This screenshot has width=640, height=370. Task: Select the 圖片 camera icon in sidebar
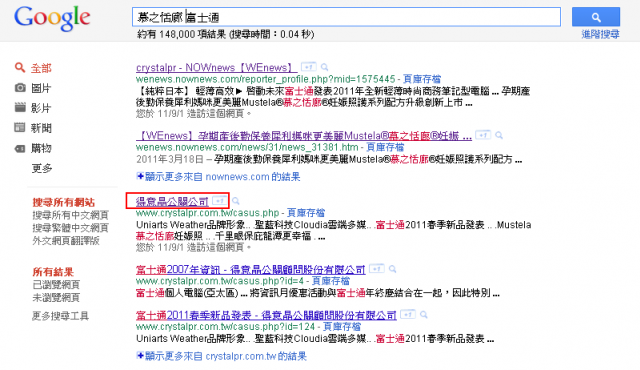tap(20, 88)
